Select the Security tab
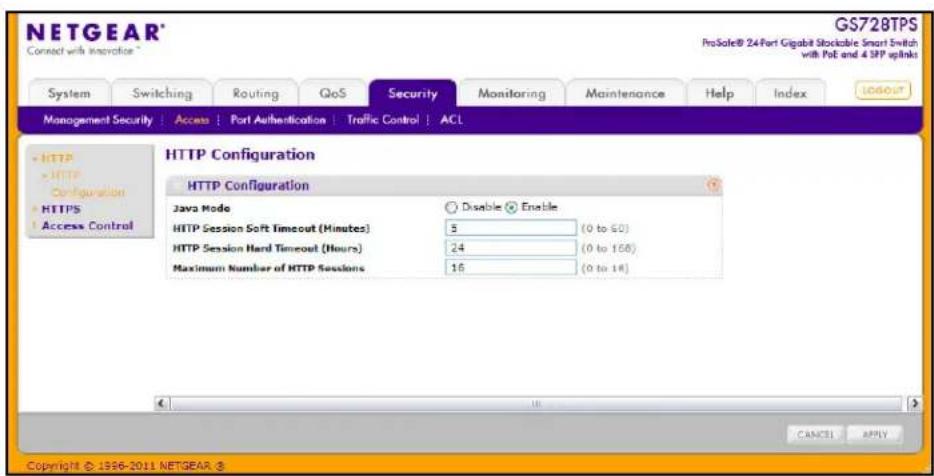Viewport: 934px width, 476px height. [x=413, y=94]
